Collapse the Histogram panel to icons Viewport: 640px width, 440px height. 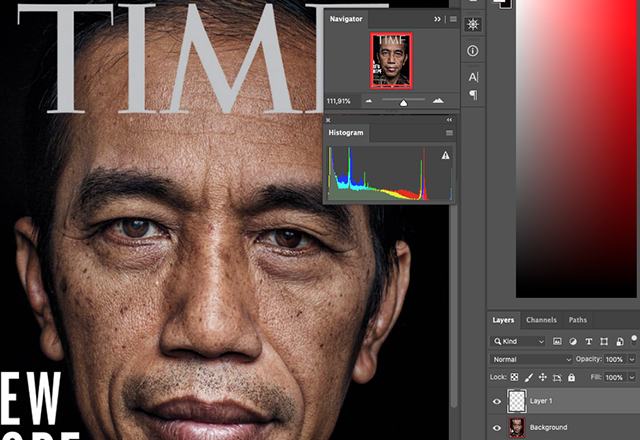point(449,120)
